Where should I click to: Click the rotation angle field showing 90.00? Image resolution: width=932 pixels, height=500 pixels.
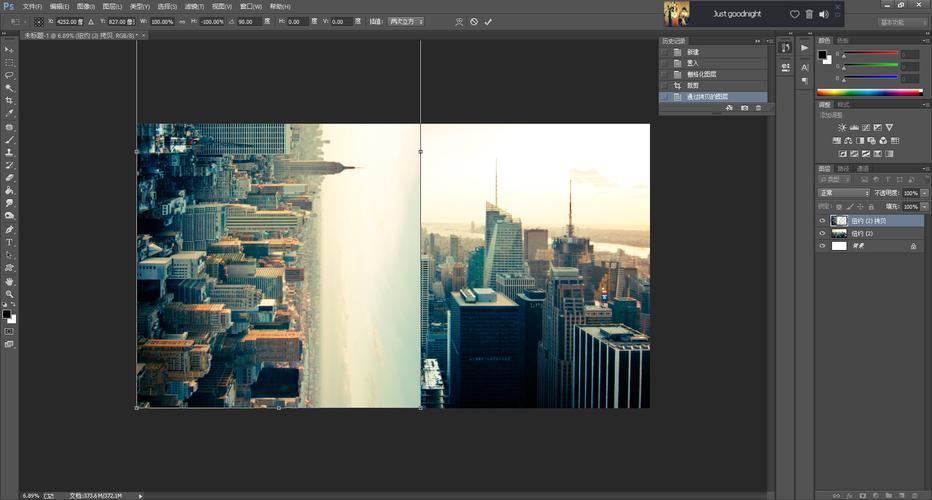pos(248,21)
